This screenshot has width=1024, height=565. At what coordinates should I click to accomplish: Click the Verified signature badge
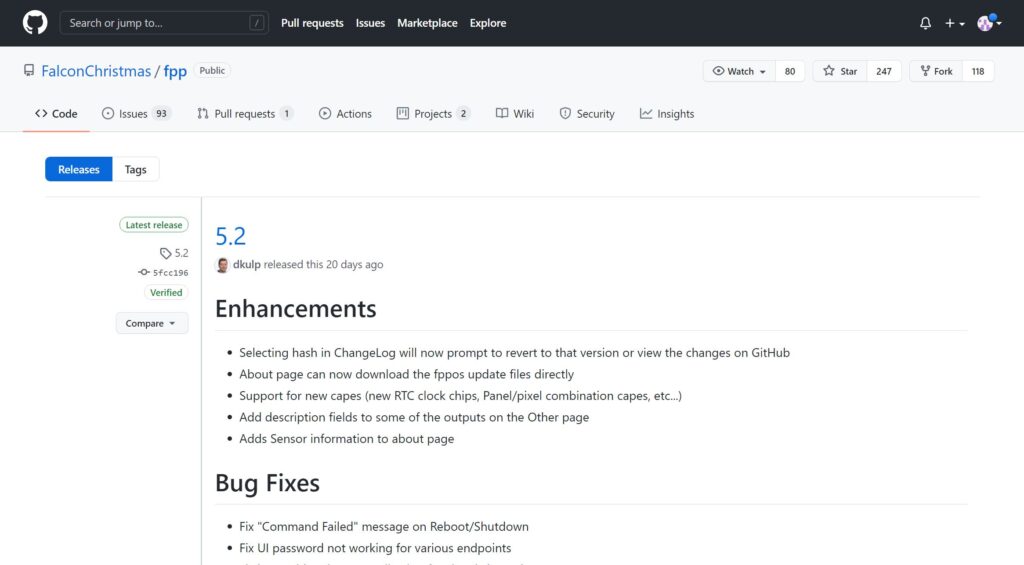166,292
